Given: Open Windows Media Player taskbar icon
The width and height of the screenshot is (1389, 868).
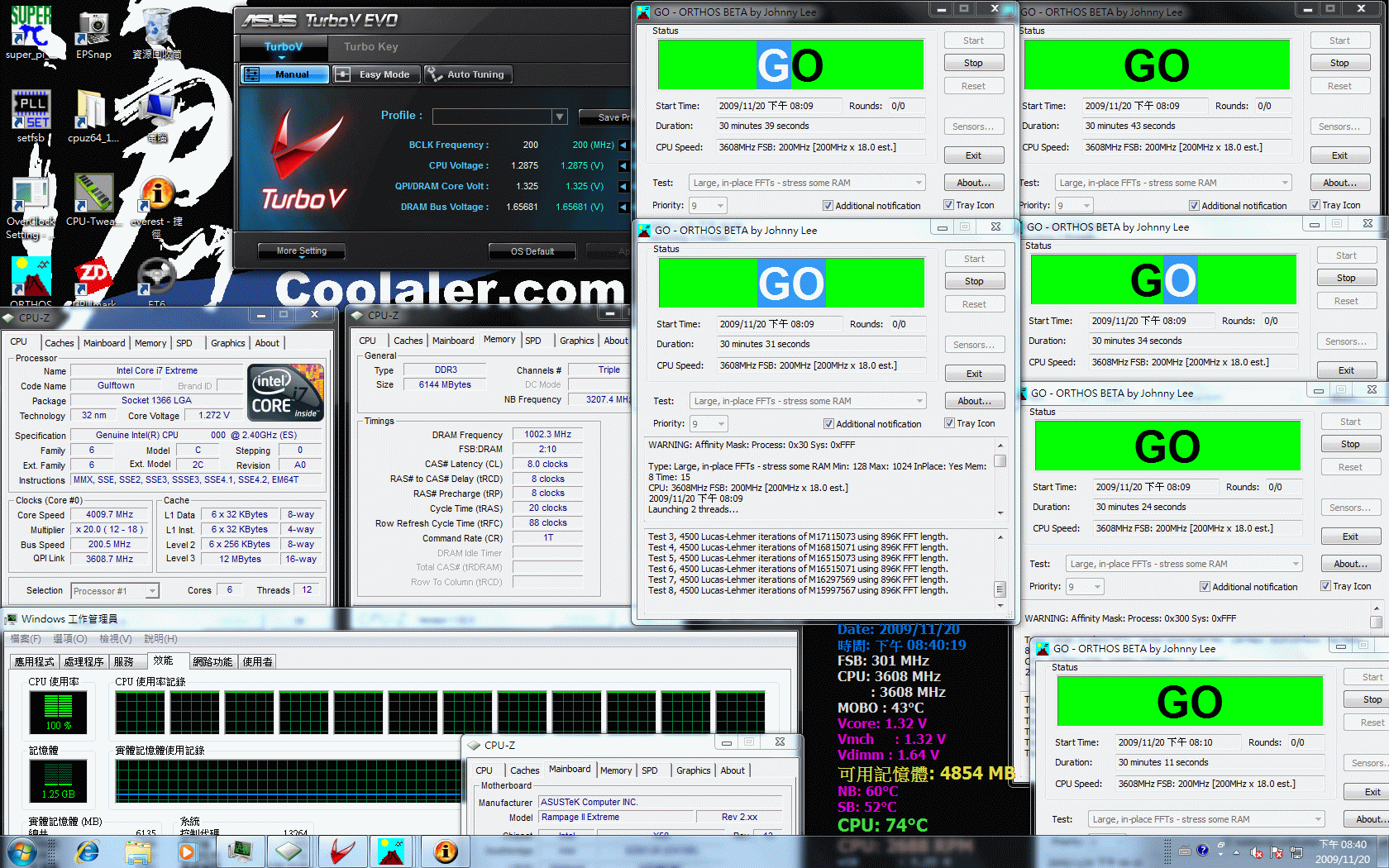Looking at the screenshot, I should pos(187,851).
